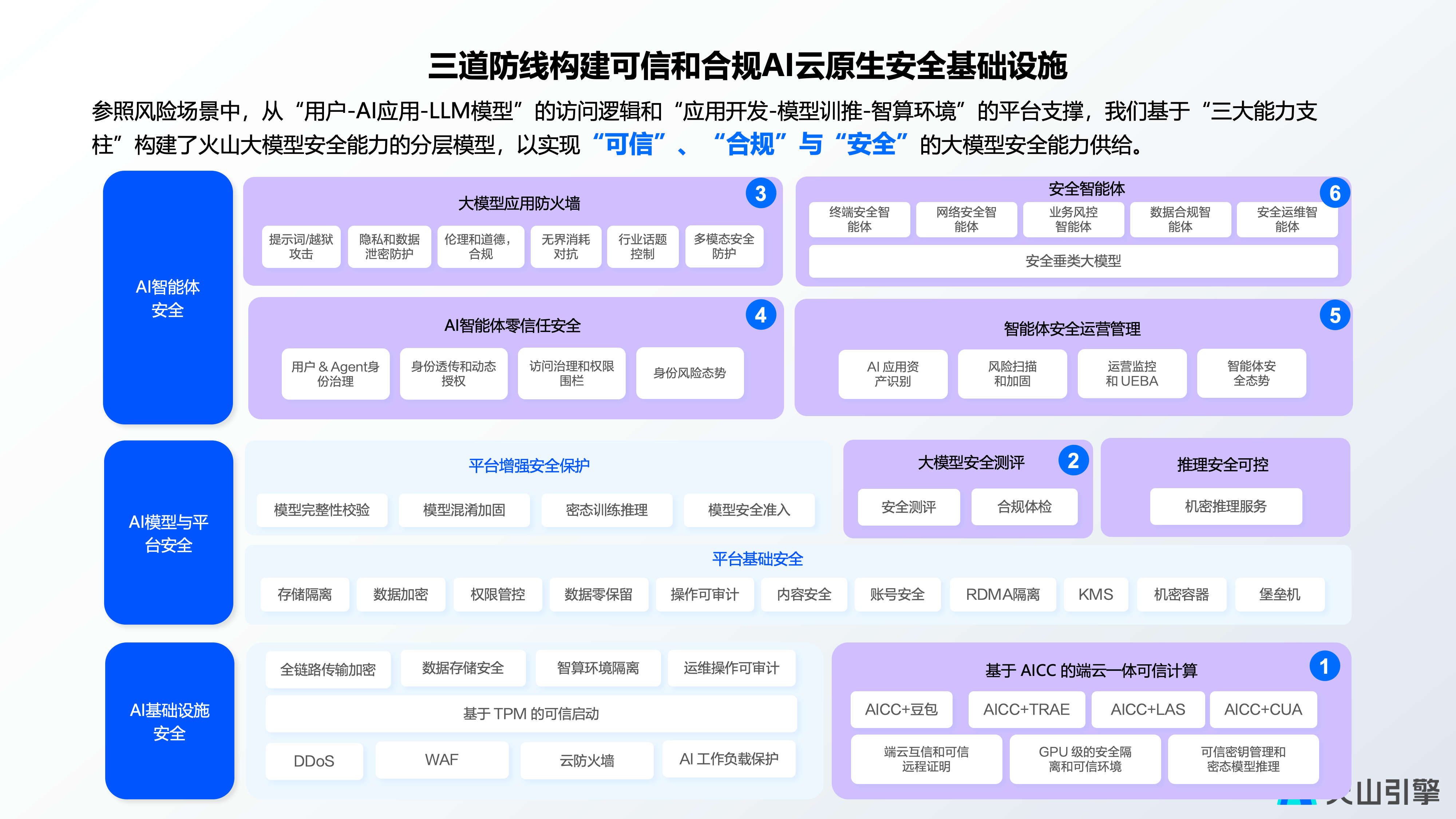This screenshot has height=819, width=1456.
Task: Click the "AI智能体零信任安全" heading
Action: tap(512, 325)
